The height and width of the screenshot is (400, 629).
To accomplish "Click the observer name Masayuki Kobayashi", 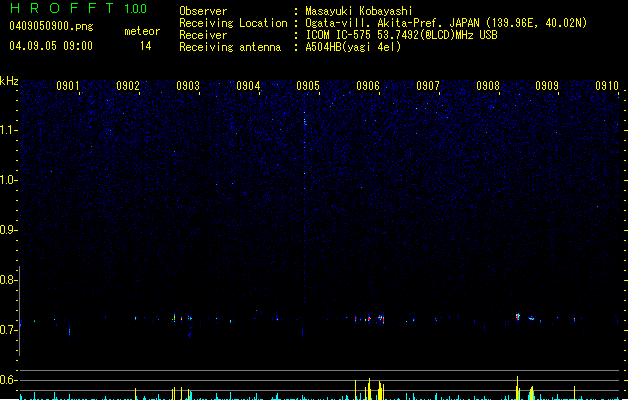I will 359,11.
